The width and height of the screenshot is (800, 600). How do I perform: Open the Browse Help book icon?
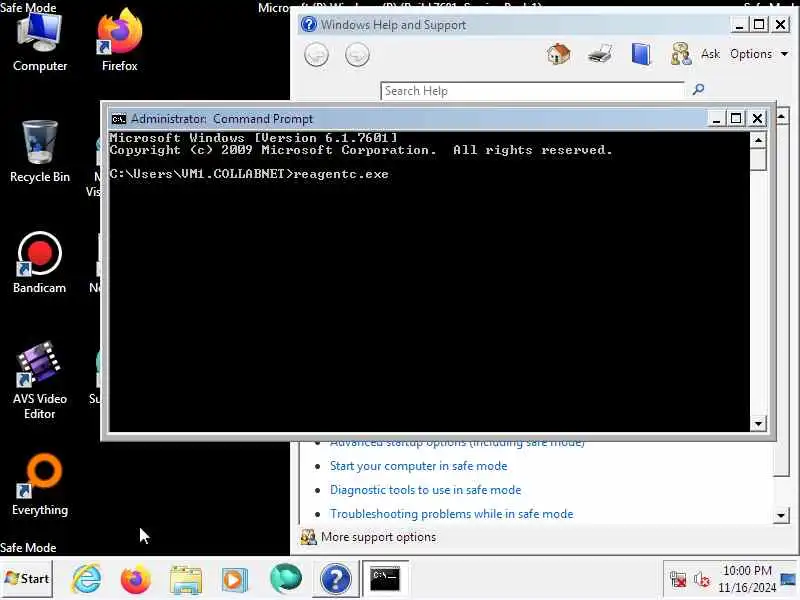pos(641,54)
